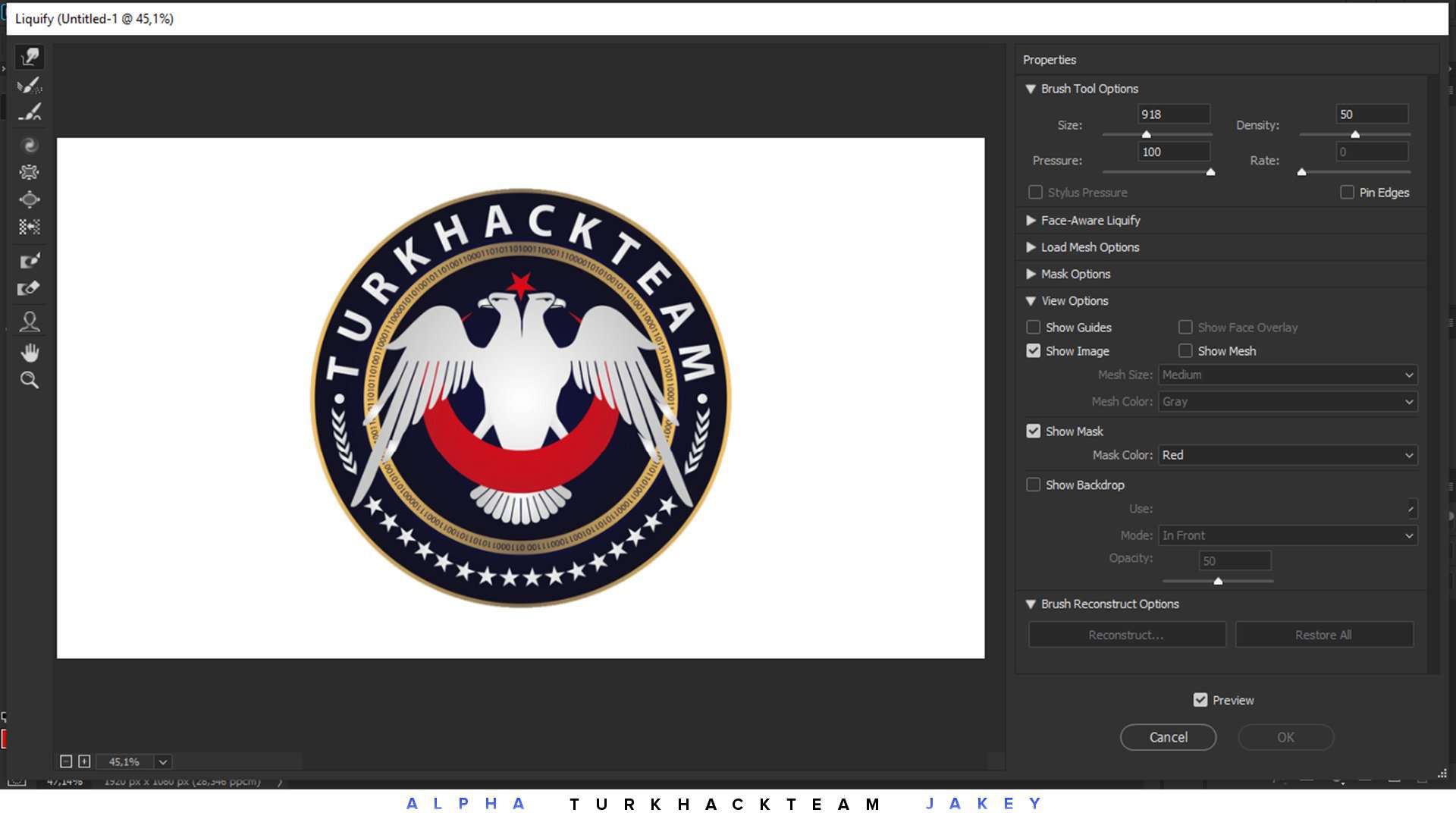Enable the Show Backdrop checkbox
The height and width of the screenshot is (819, 1456).
point(1033,485)
